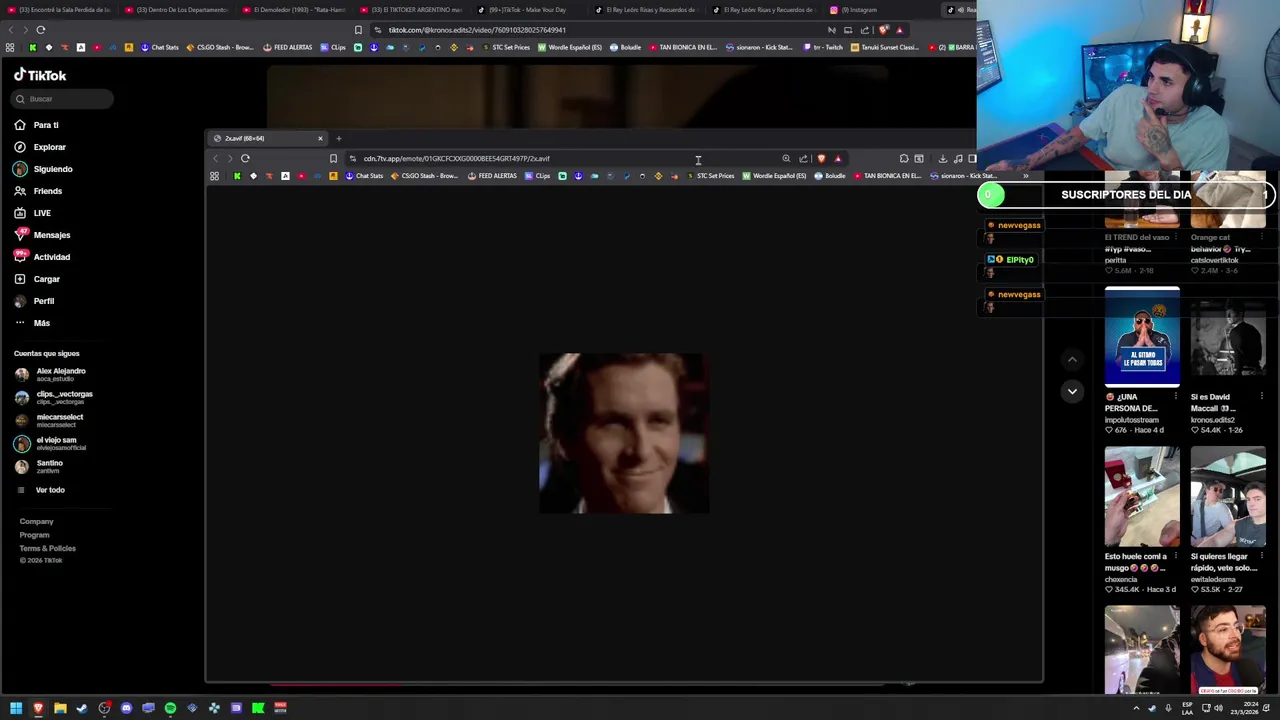Open Brave Shields icon in front window

[821, 158]
